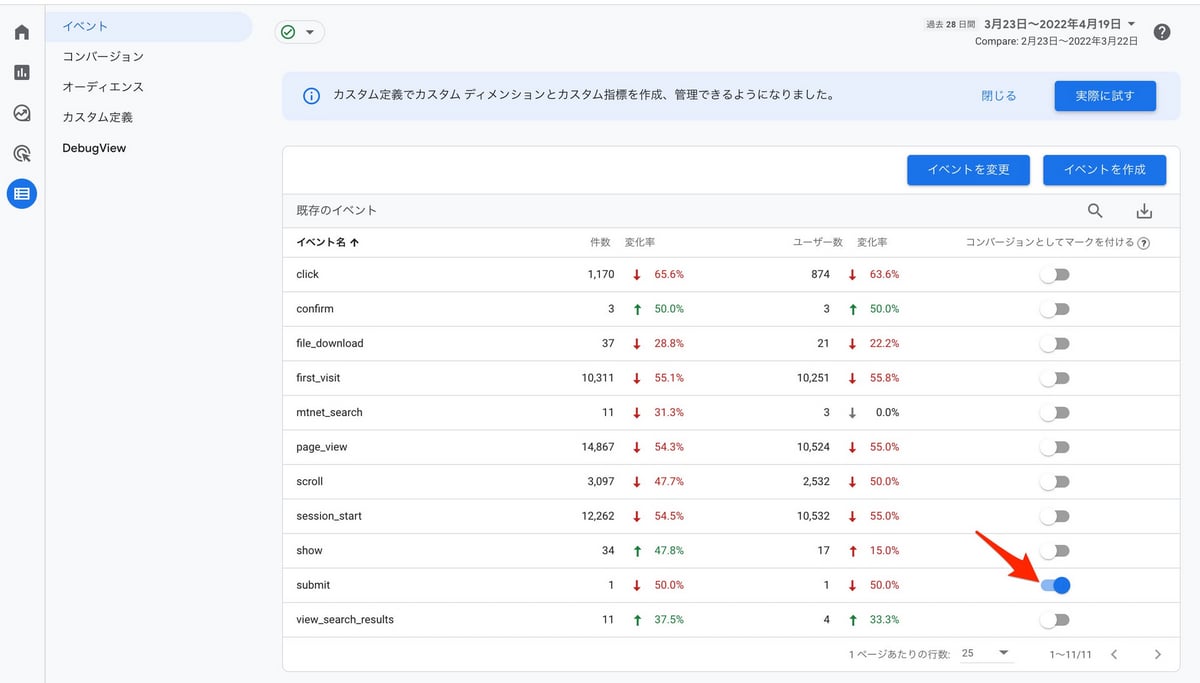The image size is (1200, 683).
Task: Enable conversion for file_download event
Action: point(1055,343)
